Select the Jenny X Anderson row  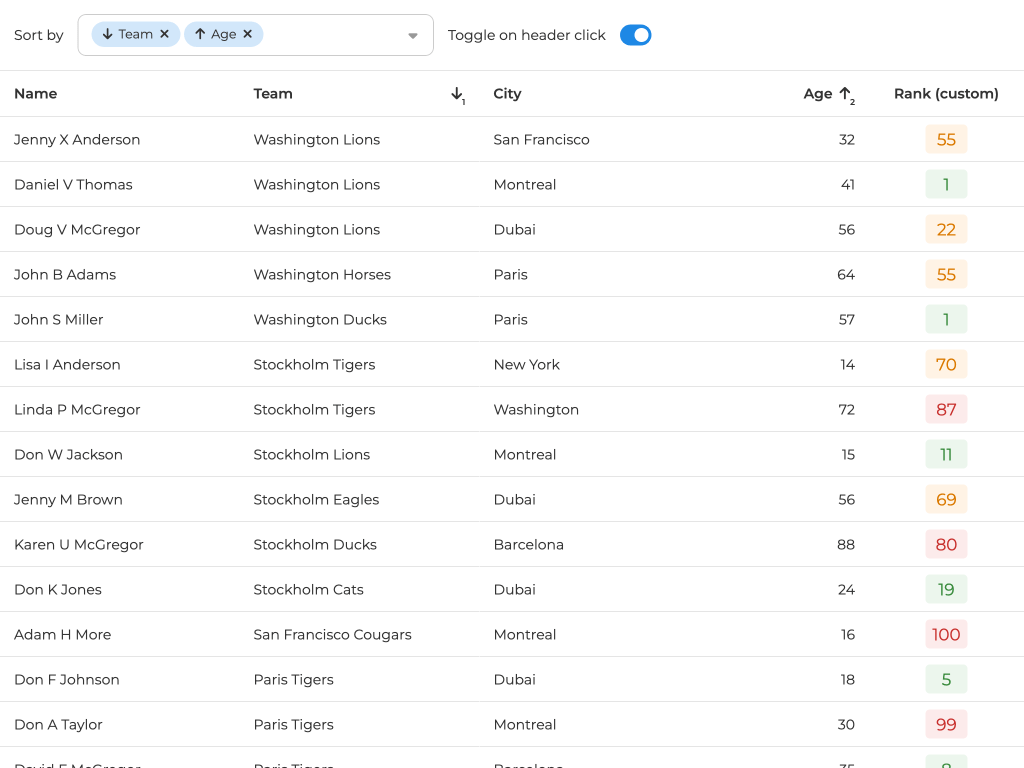(x=77, y=140)
